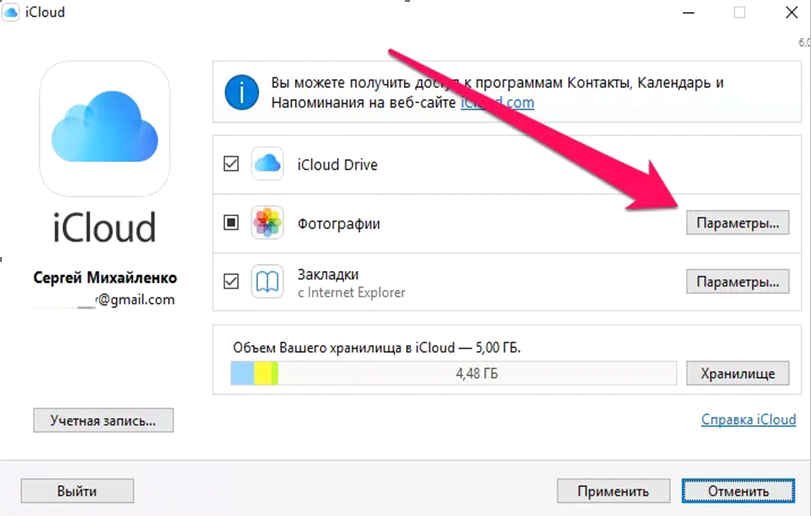The height and width of the screenshot is (516, 812).
Task: Uncheck the iCloud Drive checkbox
Action: click(231, 164)
